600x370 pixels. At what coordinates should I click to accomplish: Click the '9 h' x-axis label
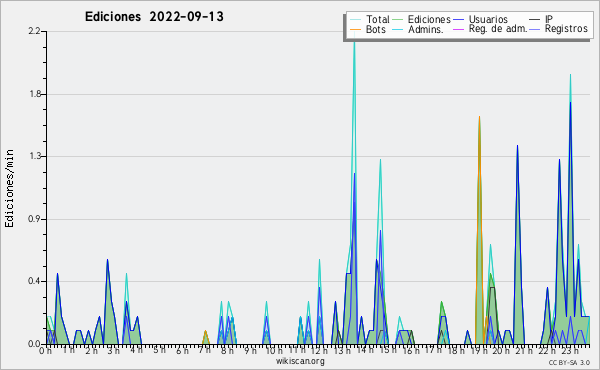pos(250,351)
